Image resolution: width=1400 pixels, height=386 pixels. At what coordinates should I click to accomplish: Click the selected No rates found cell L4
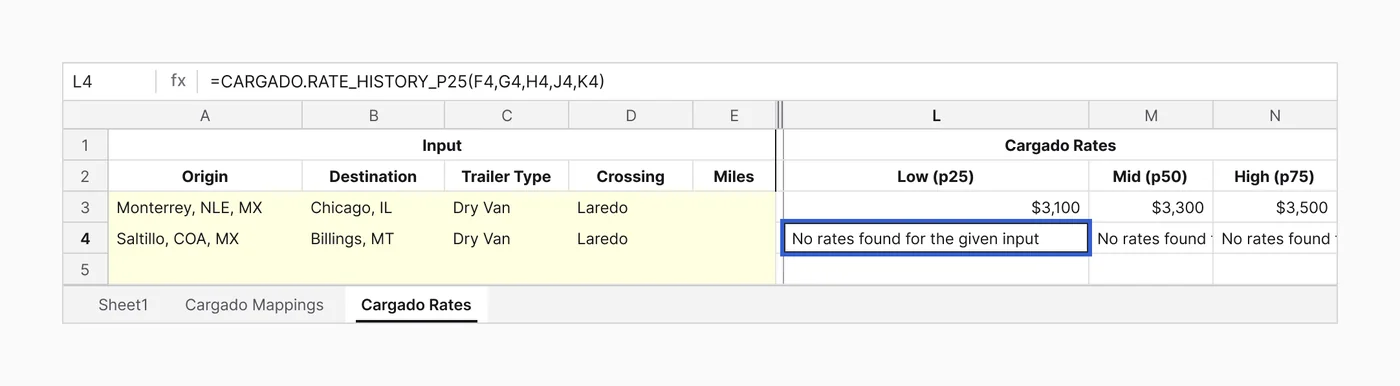pyautogui.click(x=936, y=239)
